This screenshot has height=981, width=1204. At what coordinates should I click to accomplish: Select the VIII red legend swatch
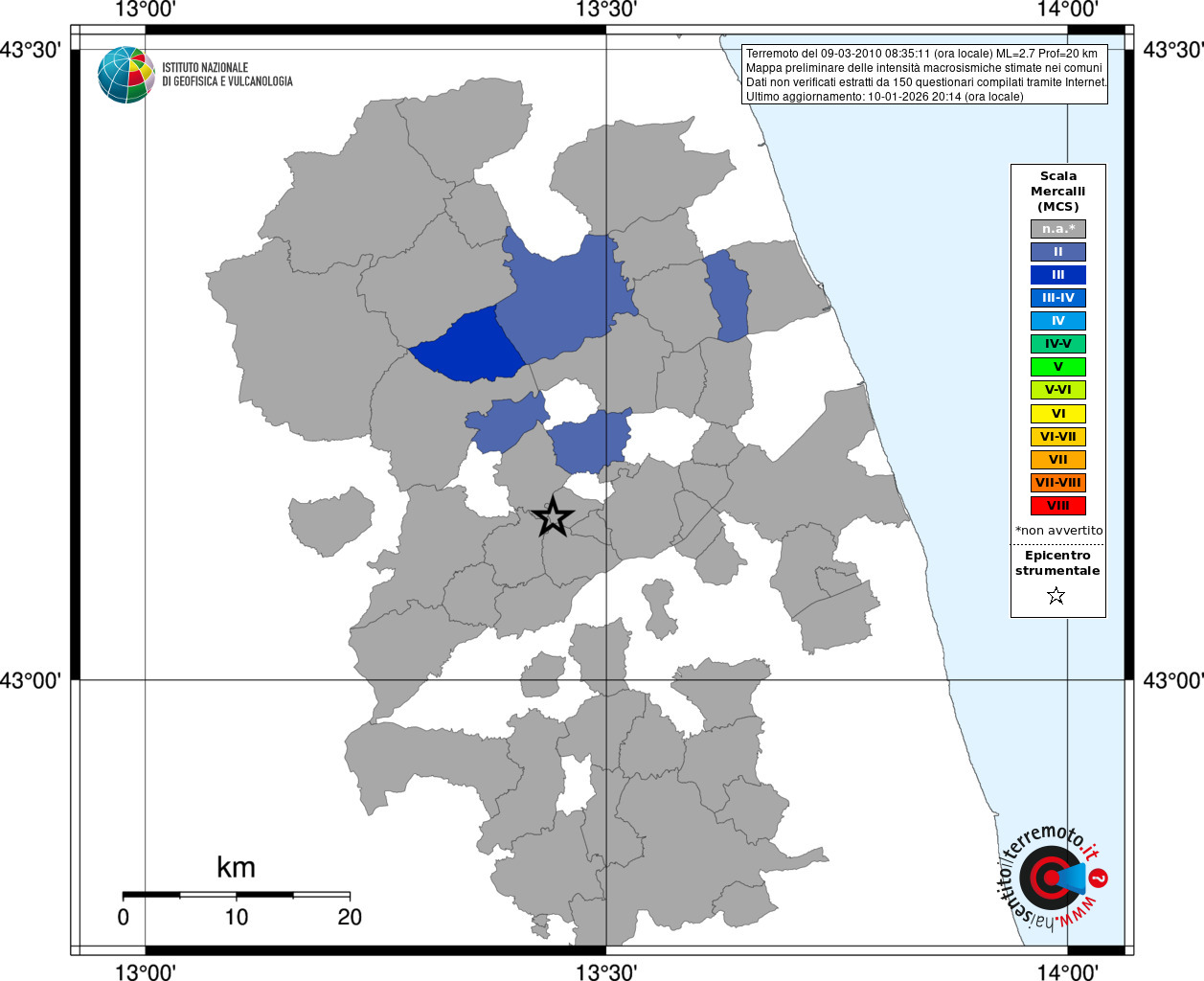(1058, 506)
